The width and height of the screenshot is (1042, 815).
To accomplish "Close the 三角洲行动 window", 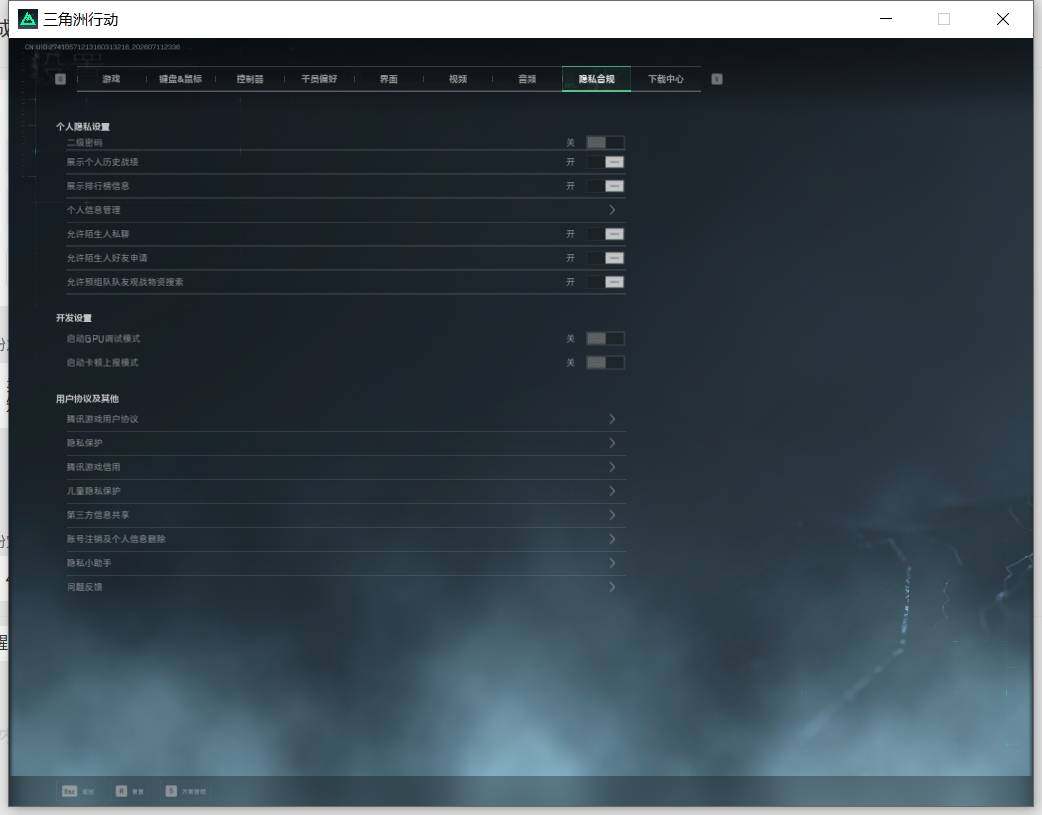I will (x=1003, y=19).
